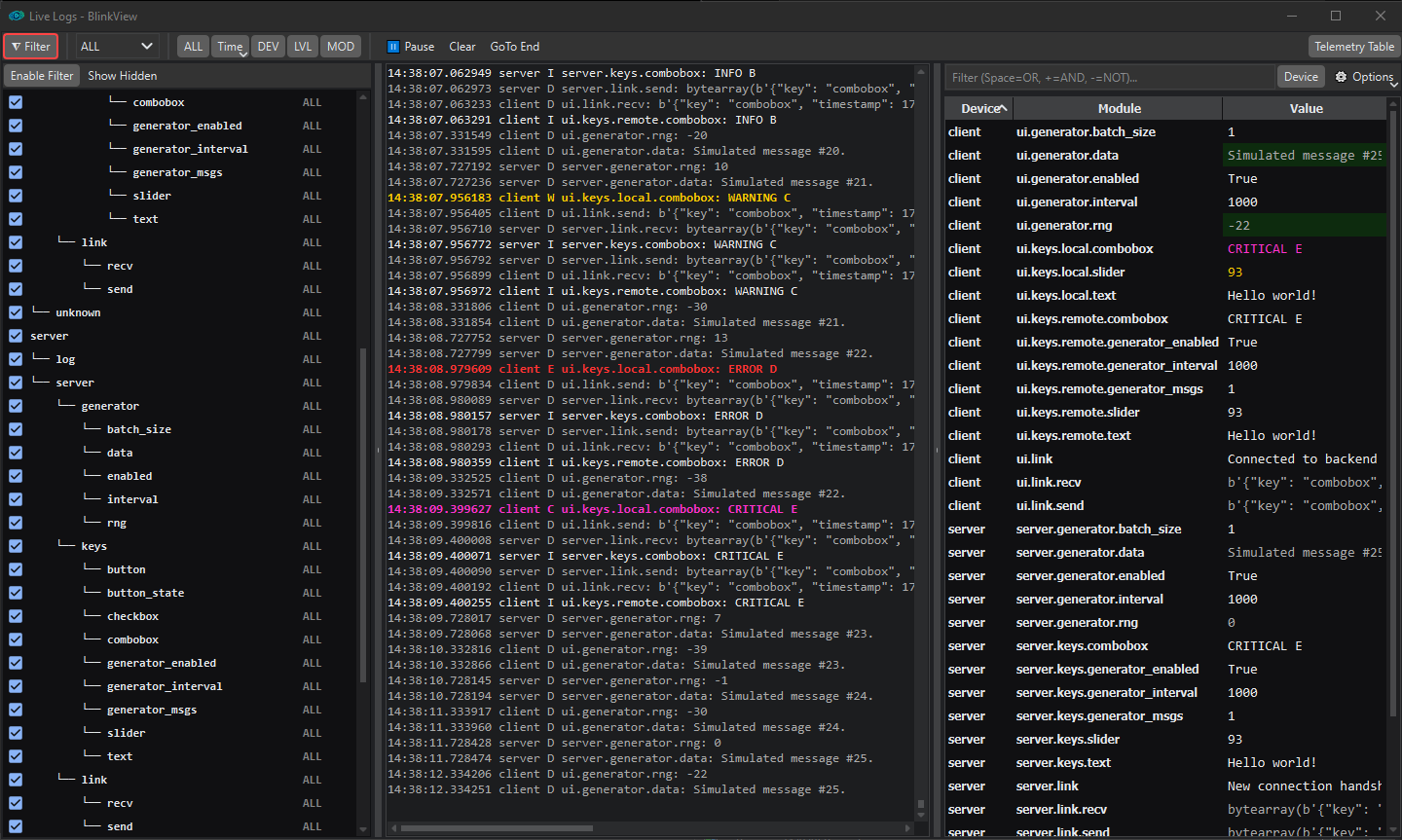This screenshot has width=1402, height=840.
Task: Select the button tree item
Action: pos(127,569)
